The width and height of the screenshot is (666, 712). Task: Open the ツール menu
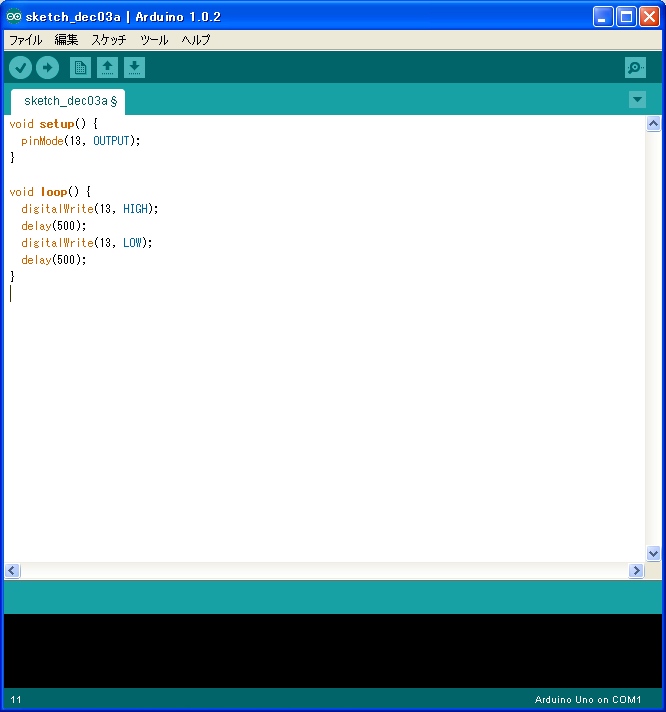pos(154,41)
